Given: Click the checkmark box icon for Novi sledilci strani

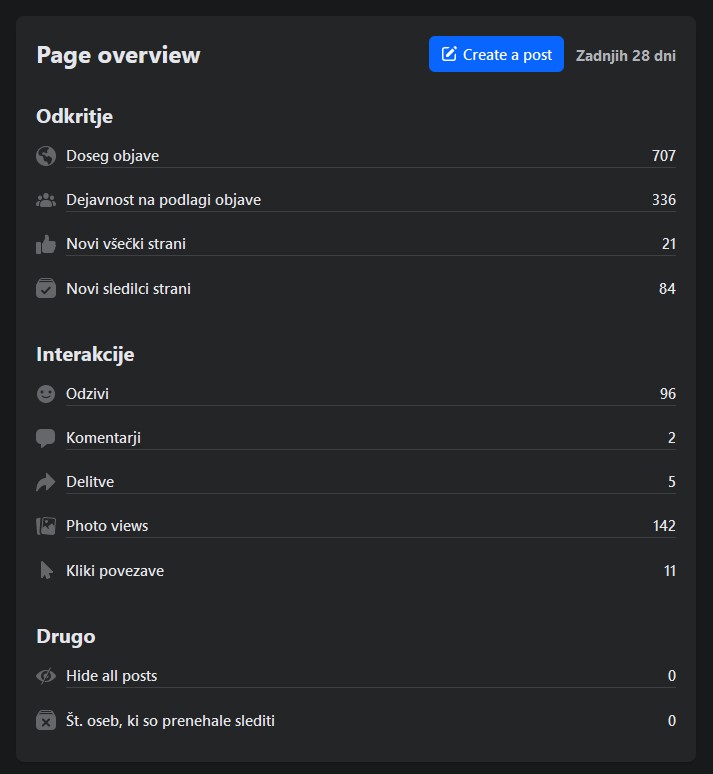Looking at the screenshot, I should [45, 289].
